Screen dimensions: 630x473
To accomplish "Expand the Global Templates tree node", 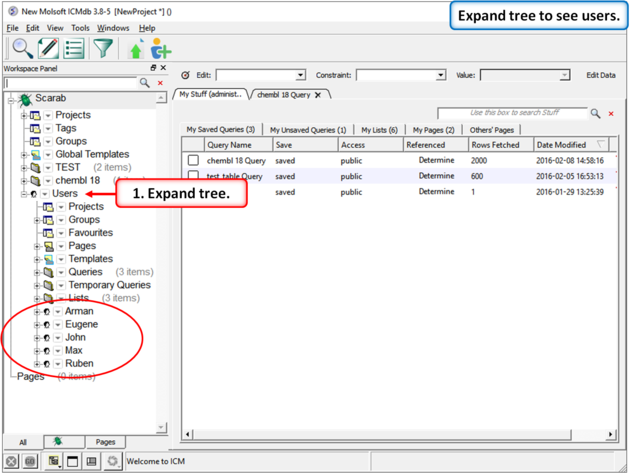I will [x=24, y=155].
